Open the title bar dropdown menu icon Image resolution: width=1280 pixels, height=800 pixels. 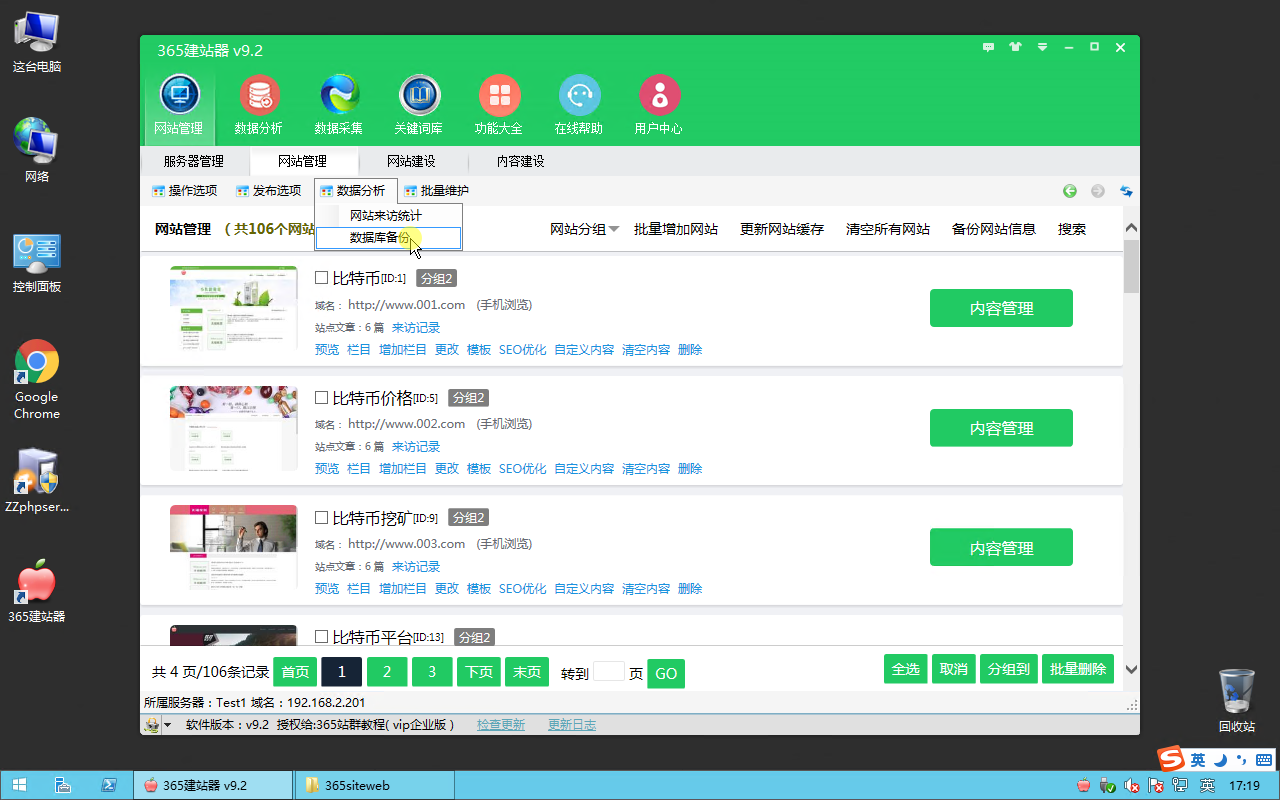click(1043, 47)
